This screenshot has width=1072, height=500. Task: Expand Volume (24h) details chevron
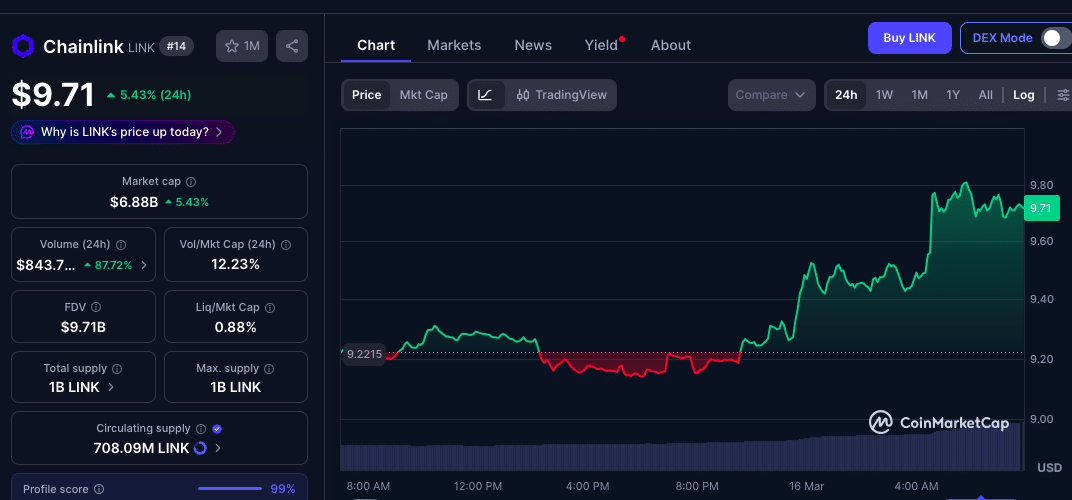(x=144, y=265)
